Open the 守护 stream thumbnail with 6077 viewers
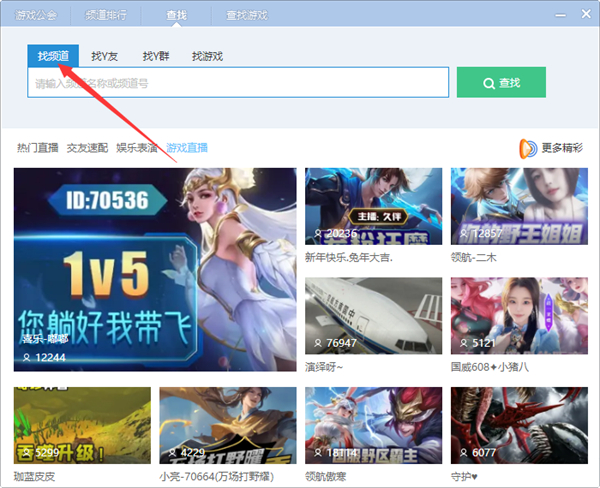 tap(518, 425)
